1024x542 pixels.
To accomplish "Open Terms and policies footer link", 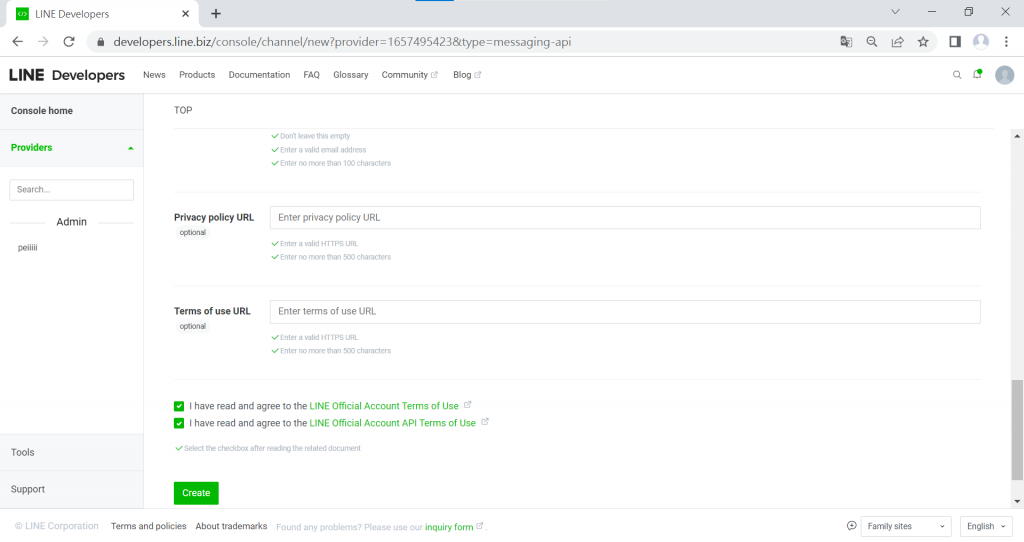I will pyautogui.click(x=148, y=526).
